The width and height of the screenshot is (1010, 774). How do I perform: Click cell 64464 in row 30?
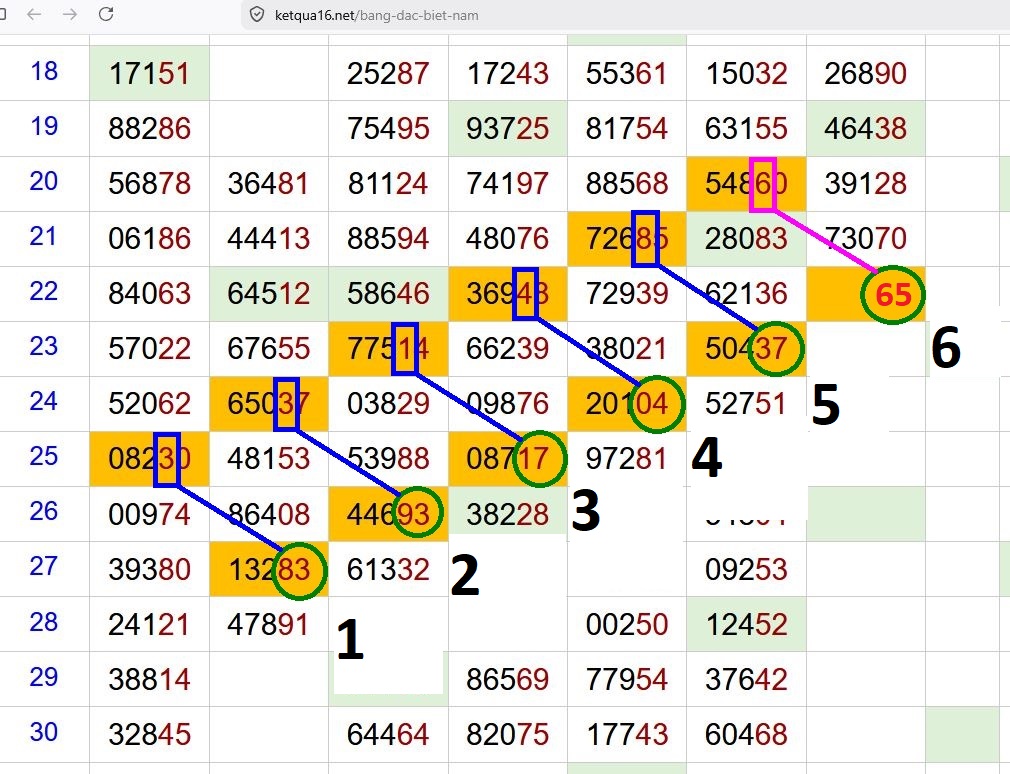pos(388,734)
